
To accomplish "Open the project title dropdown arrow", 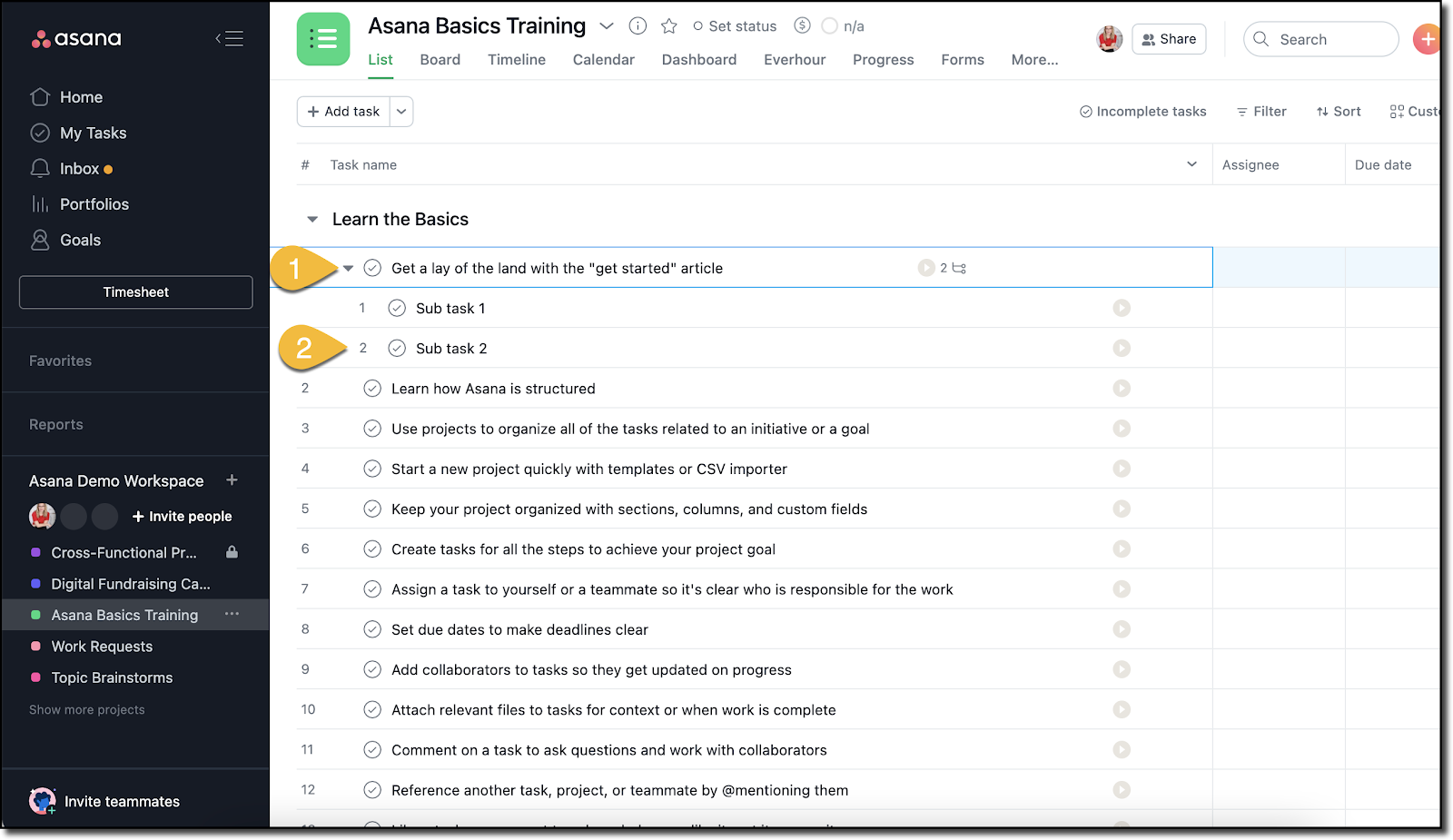I will pos(607,26).
